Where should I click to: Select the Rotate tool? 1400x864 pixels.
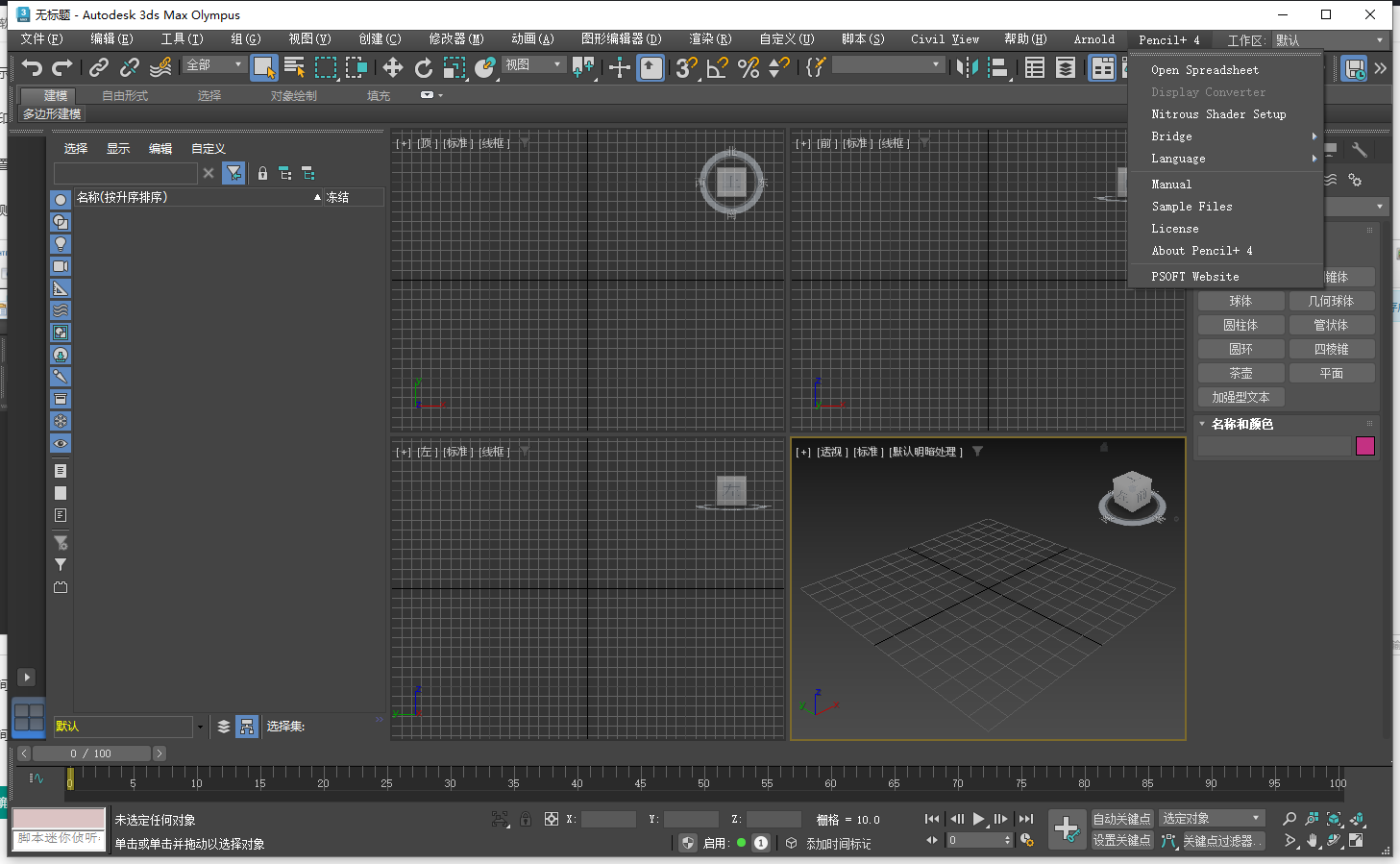pos(424,67)
